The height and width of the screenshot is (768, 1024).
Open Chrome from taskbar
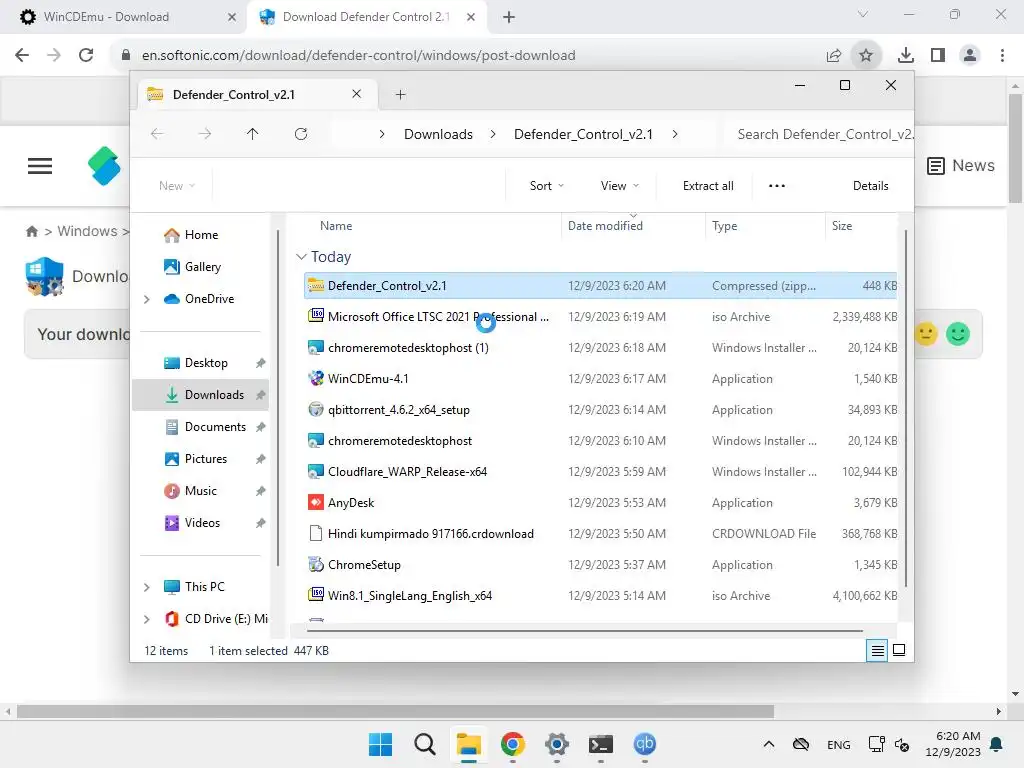[513, 744]
